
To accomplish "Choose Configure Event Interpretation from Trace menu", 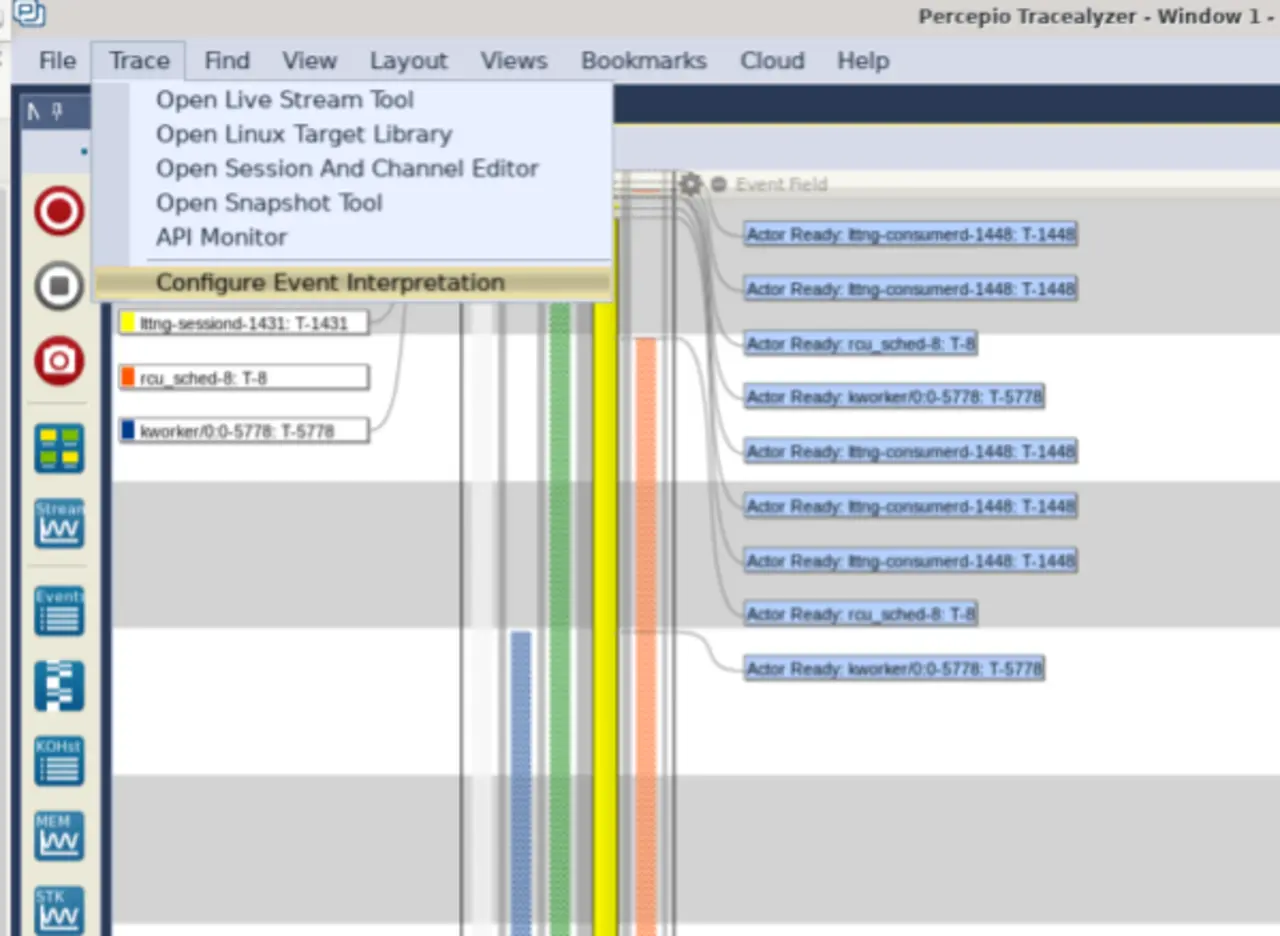I will tap(330, 283).
